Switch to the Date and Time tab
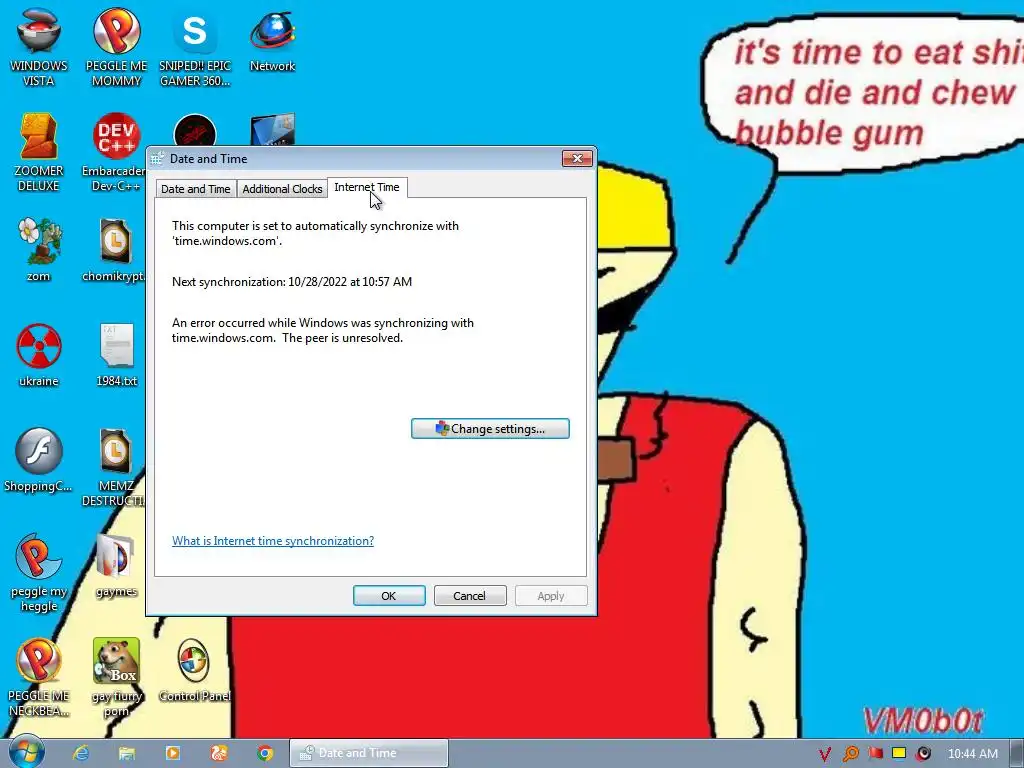Screen dimensions: 1024x768 click(x=196, y=189)
